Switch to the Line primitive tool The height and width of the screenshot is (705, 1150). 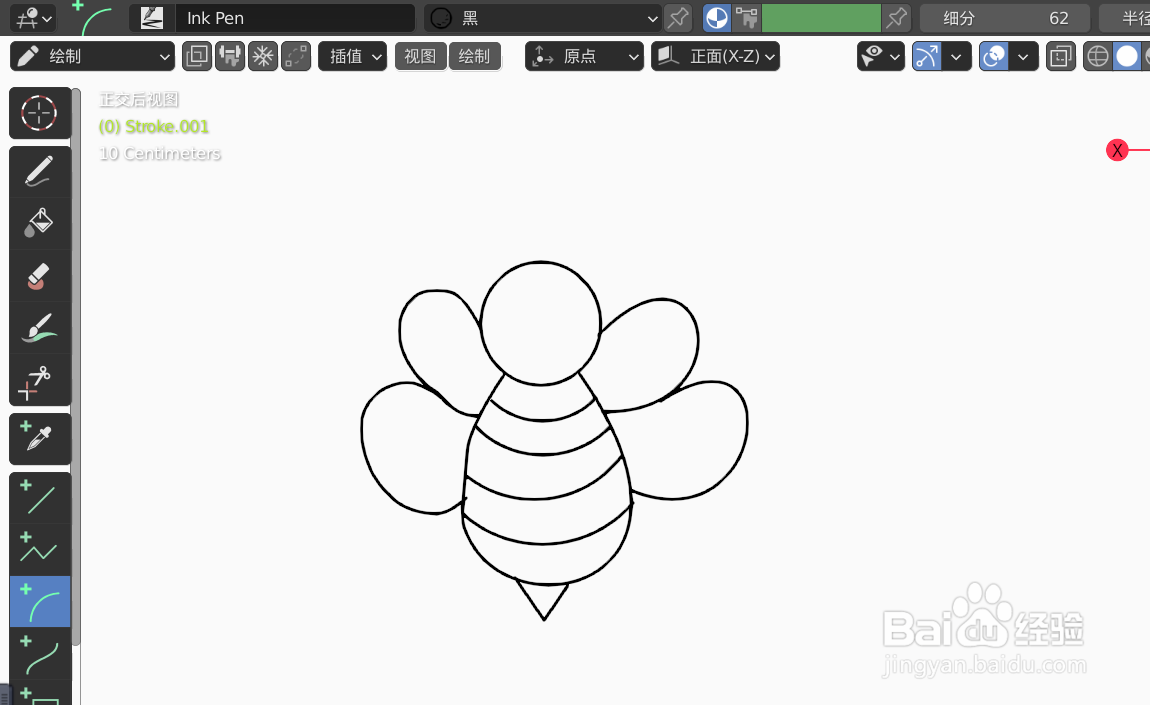(x=40, y=497)
